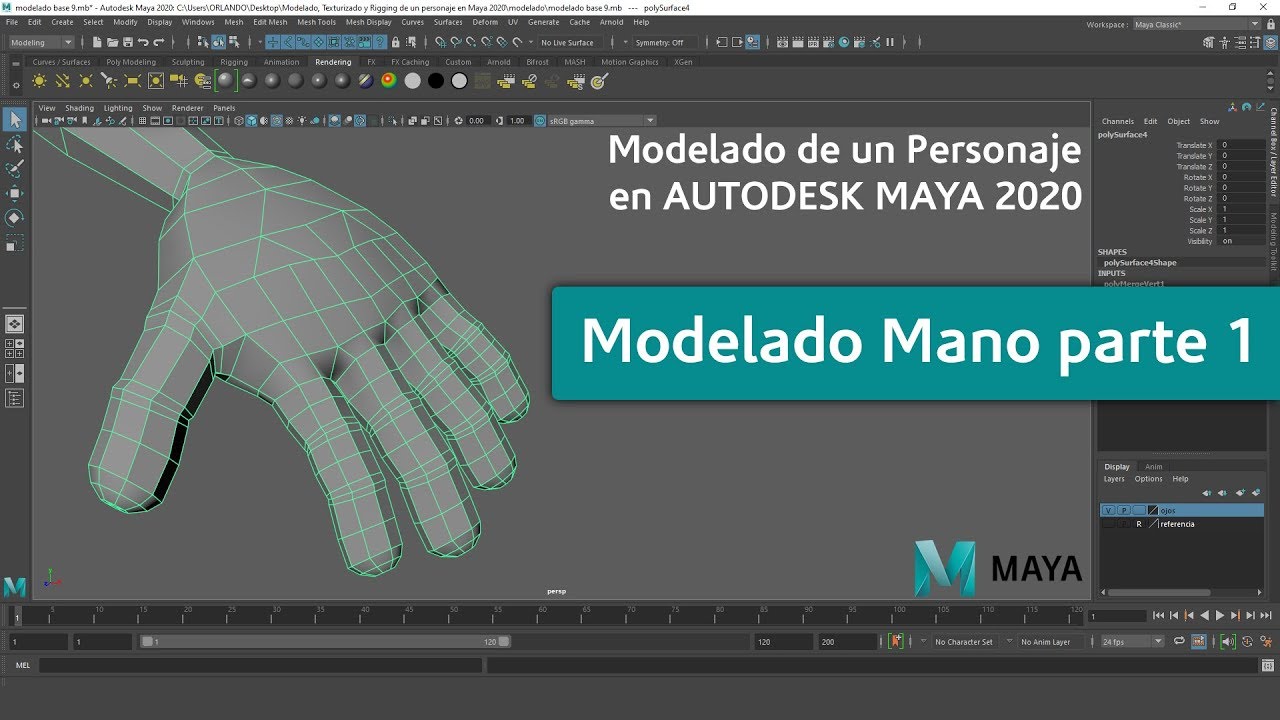Activate the Select tool arrow in the toolbox
The image size is (1280, 720).
point(15,120)
